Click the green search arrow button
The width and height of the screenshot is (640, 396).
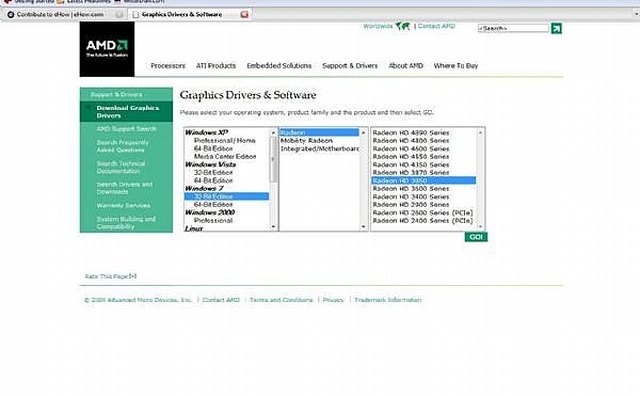click(x=556, y=28)
